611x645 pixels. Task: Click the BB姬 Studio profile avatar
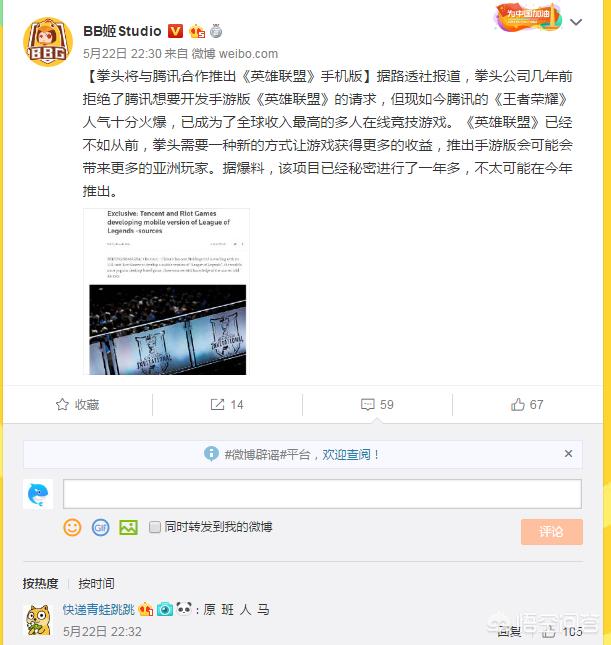click(x=47, y=42)
